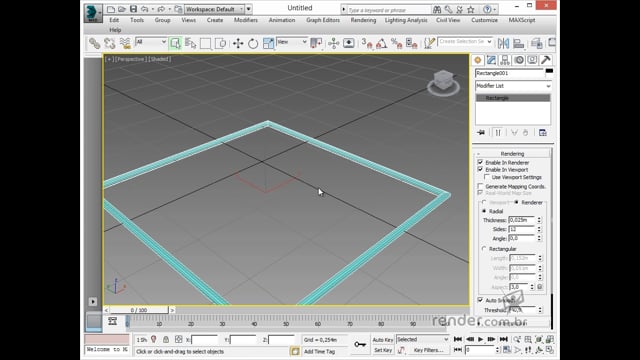
Task: Click the Auto Key button
Action: click(383, 340)
